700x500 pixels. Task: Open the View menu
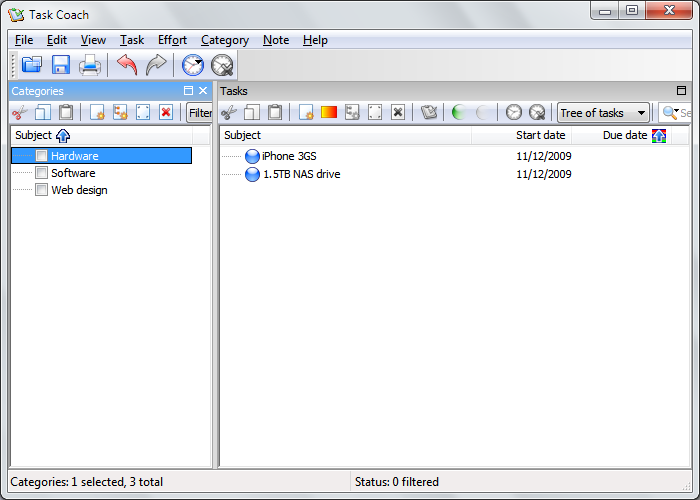[x=93, y=40]
